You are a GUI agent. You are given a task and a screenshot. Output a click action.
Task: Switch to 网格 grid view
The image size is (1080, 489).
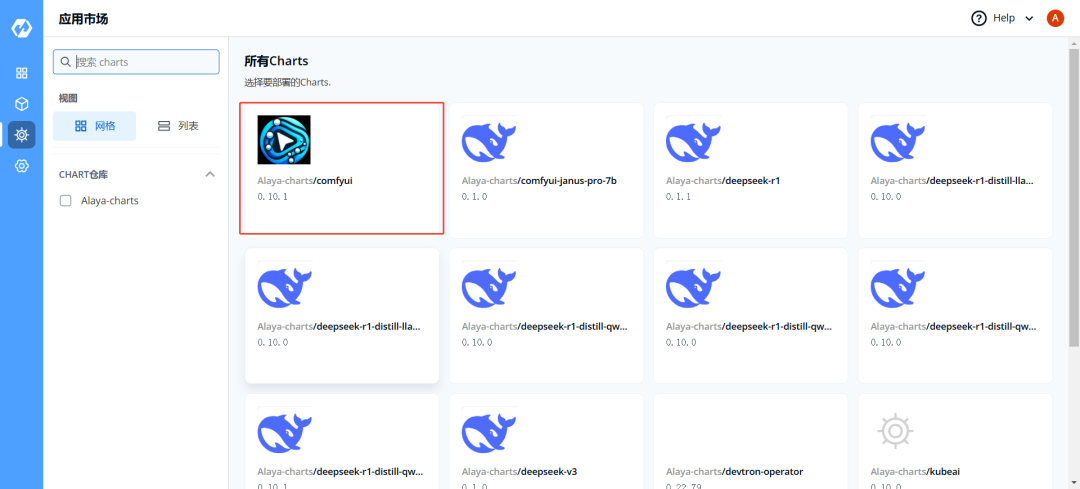[x=94, y=126]
